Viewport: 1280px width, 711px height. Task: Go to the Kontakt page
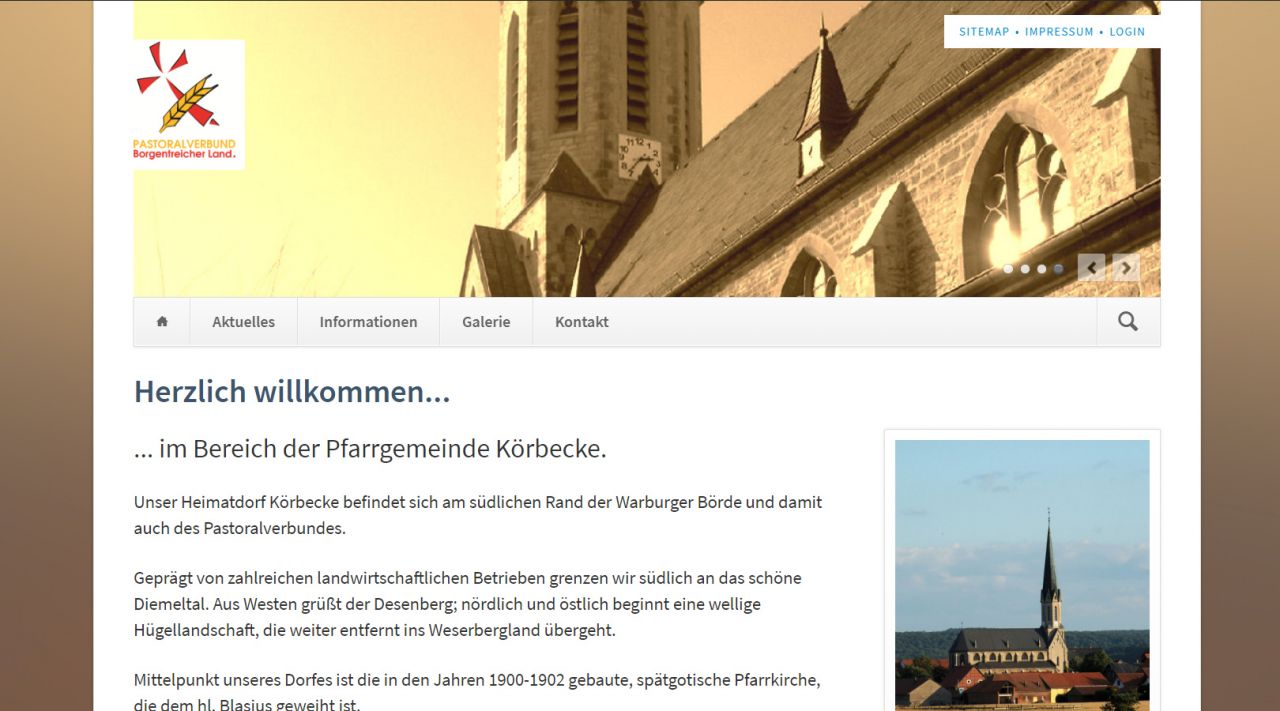point(582,322)
